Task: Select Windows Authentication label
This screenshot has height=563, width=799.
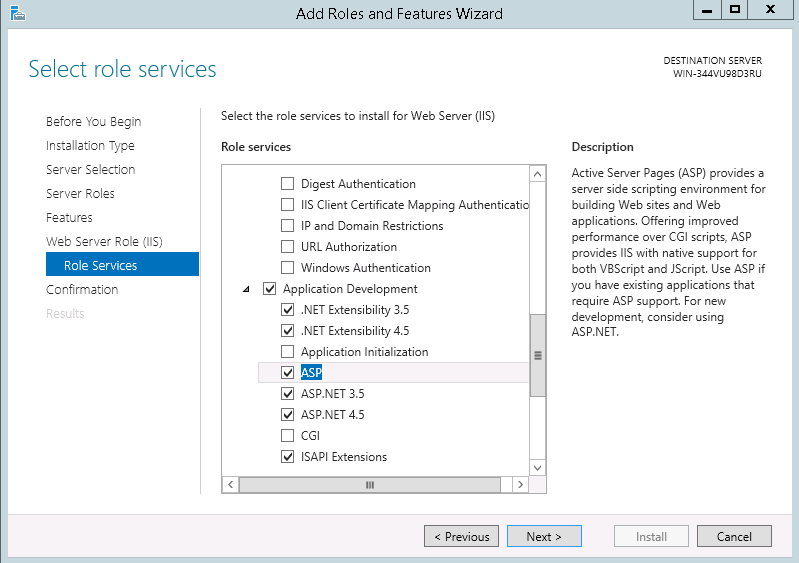Action: point(366,268)
